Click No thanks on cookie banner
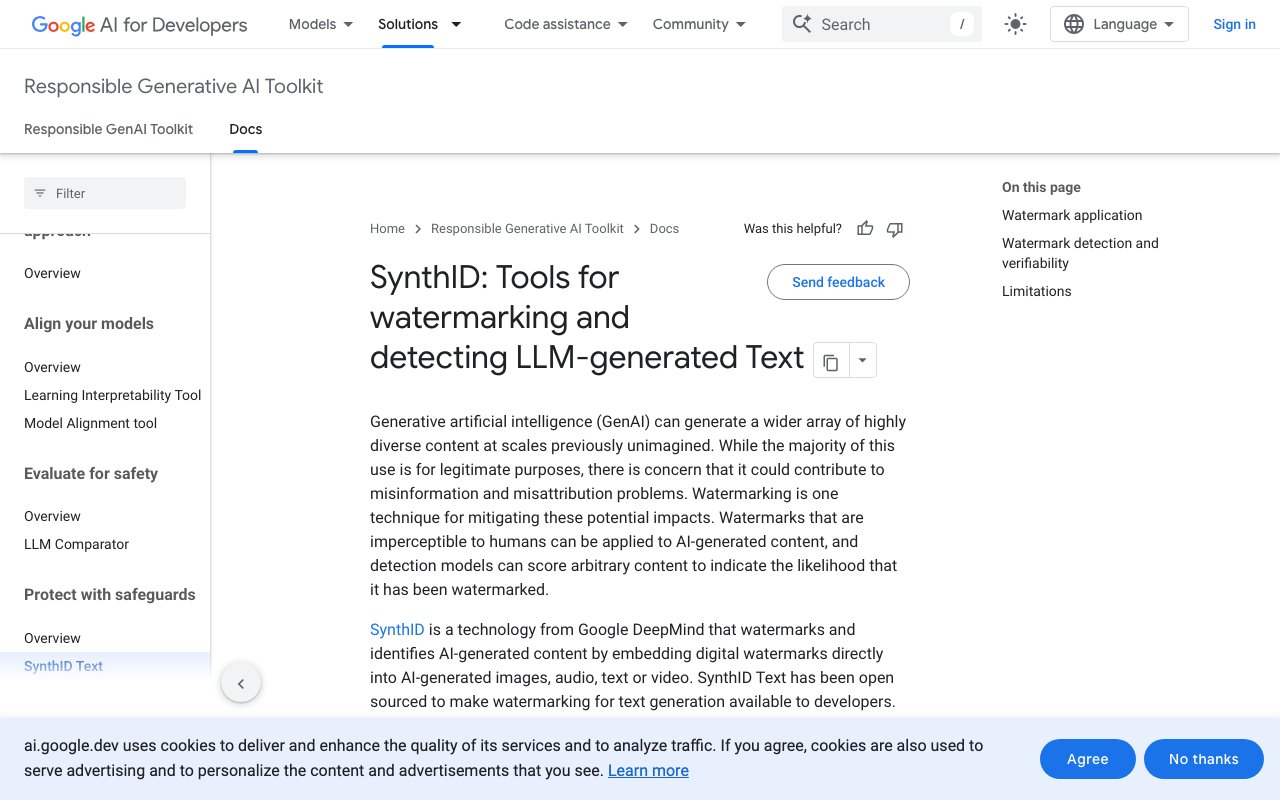Viewport: 1280px width, 800px height. tap(1204, 759)
